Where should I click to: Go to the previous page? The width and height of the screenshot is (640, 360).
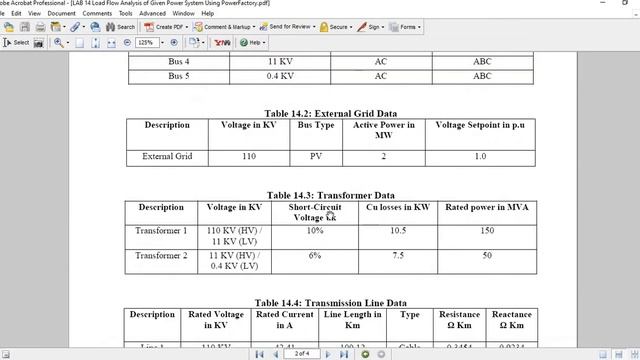tap(276, 354)
